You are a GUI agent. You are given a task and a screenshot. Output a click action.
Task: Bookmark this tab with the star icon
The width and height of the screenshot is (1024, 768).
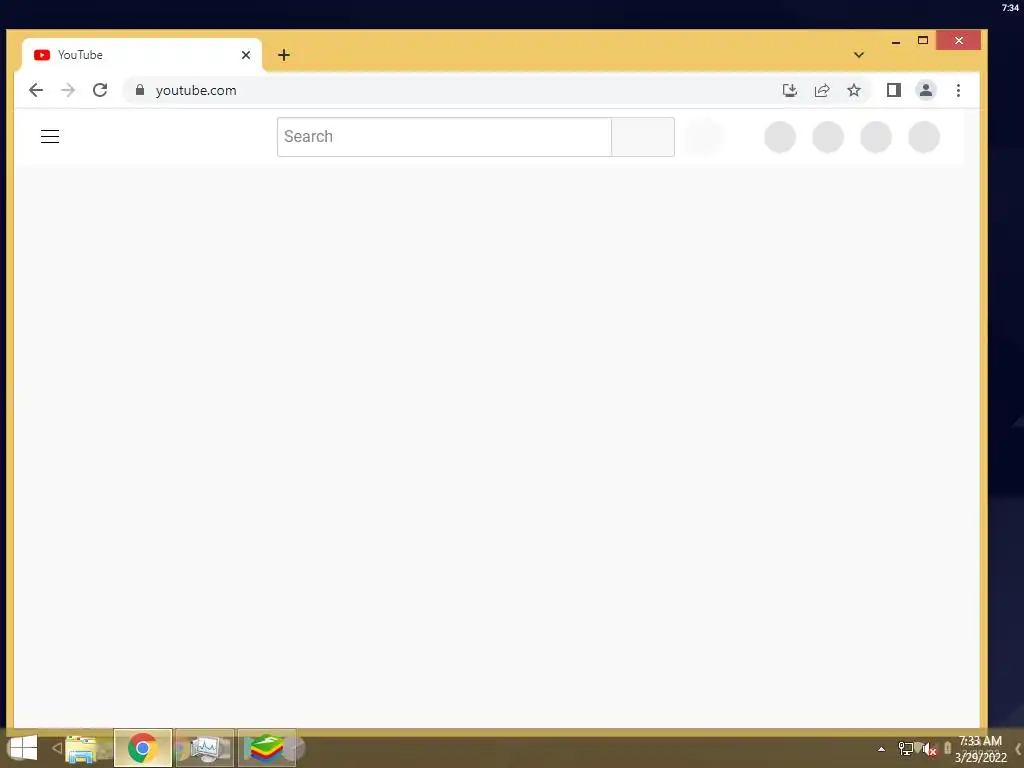854,90
